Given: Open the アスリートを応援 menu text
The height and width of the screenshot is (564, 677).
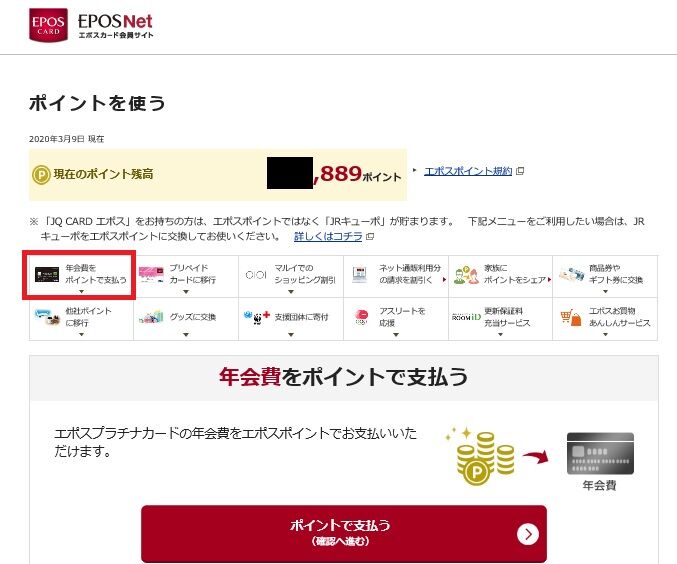Looking at the screenshot, I should point(402,317).
